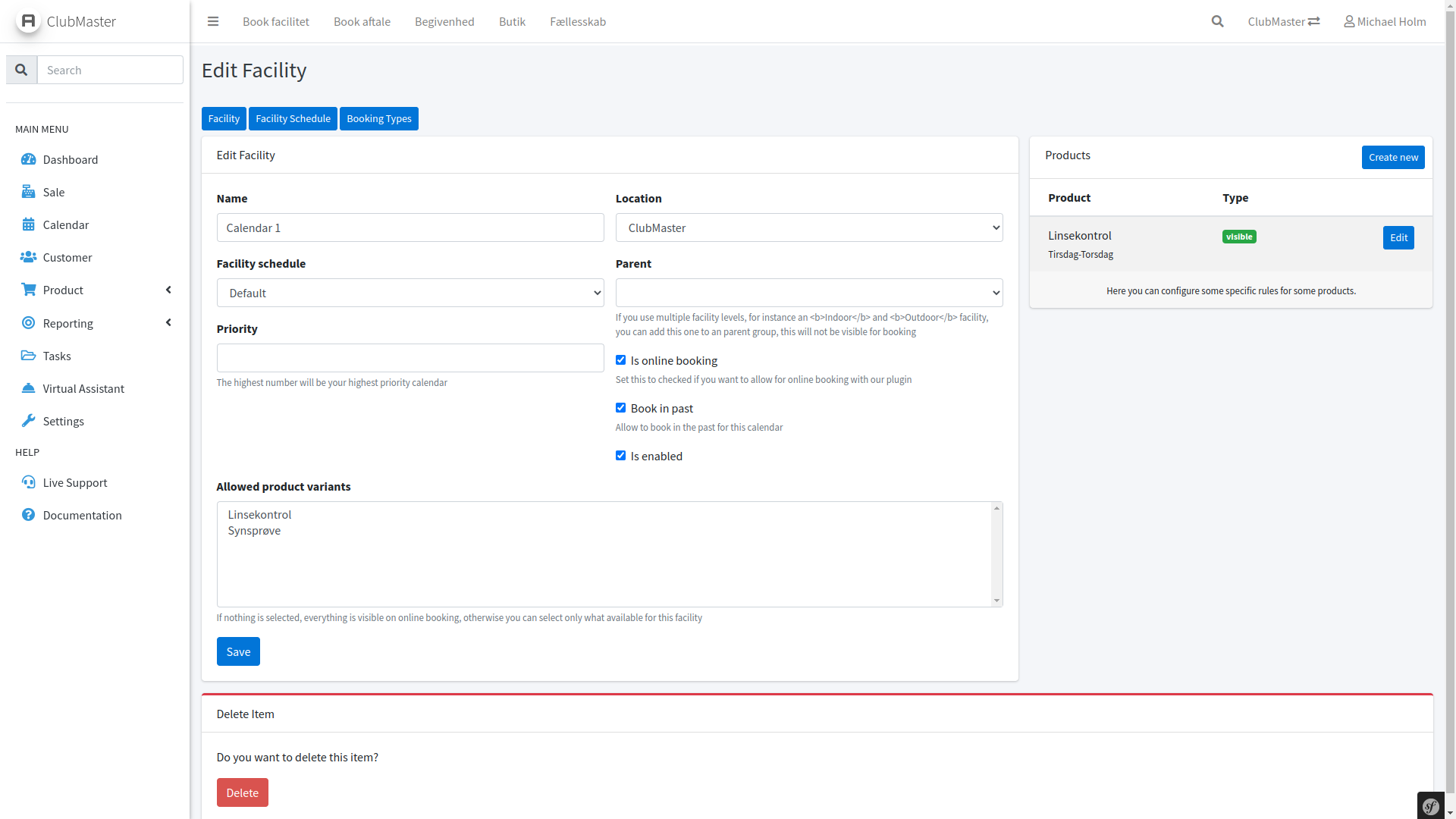Open Live Support headset item
This screenshot has height=819, width=1456.
[74, 482]
